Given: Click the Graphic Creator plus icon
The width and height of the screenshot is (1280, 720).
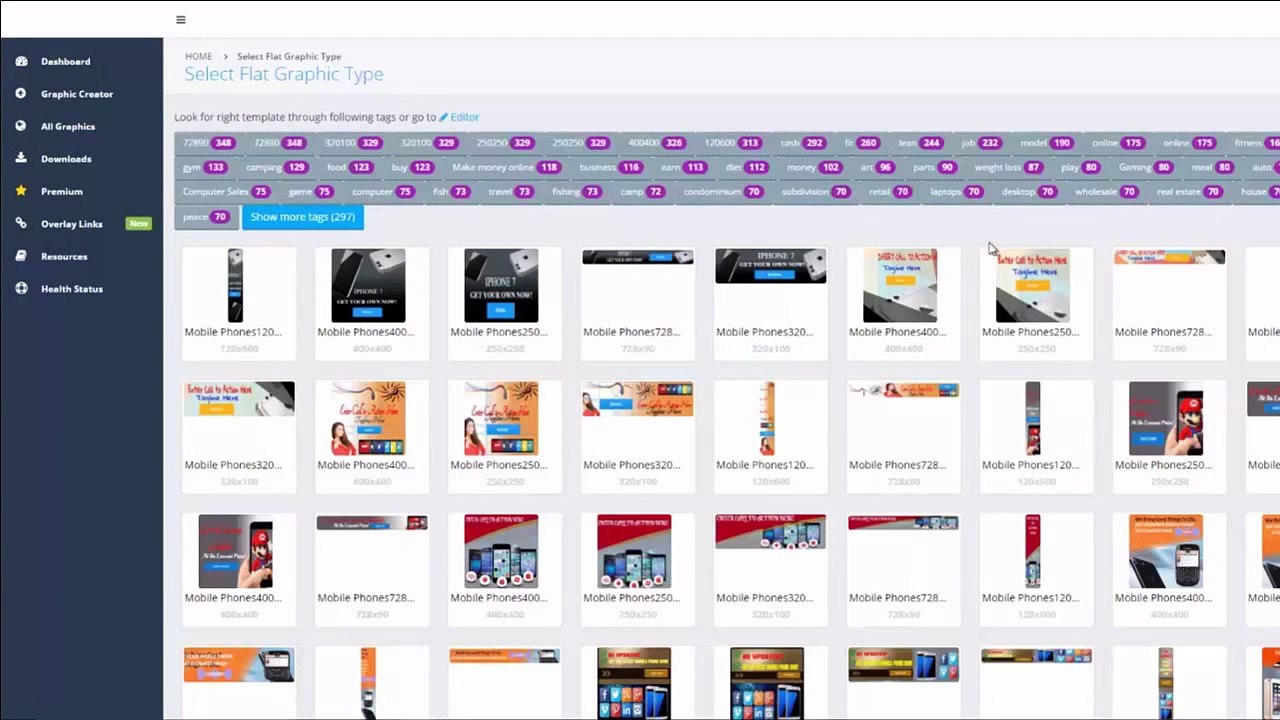Looking at the screenshot, I should [21, 94].
